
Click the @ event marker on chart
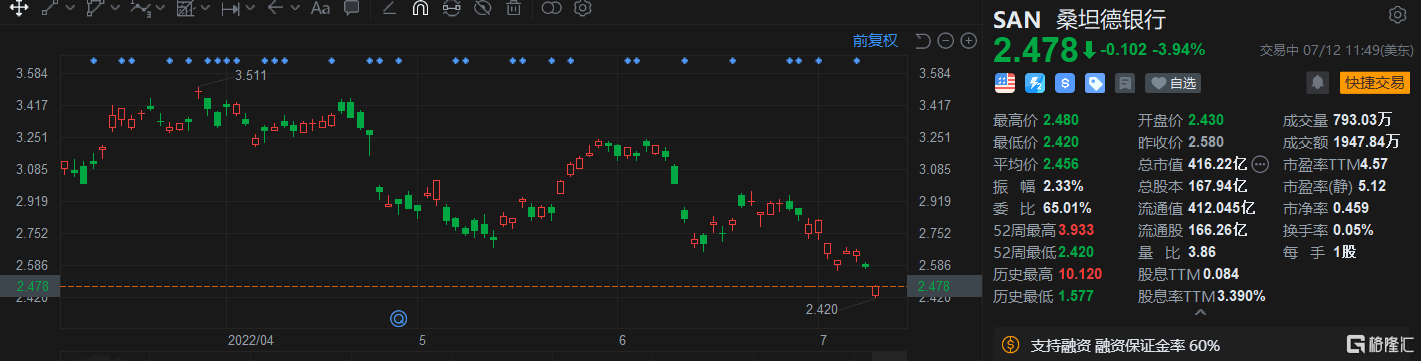[398, 319]
